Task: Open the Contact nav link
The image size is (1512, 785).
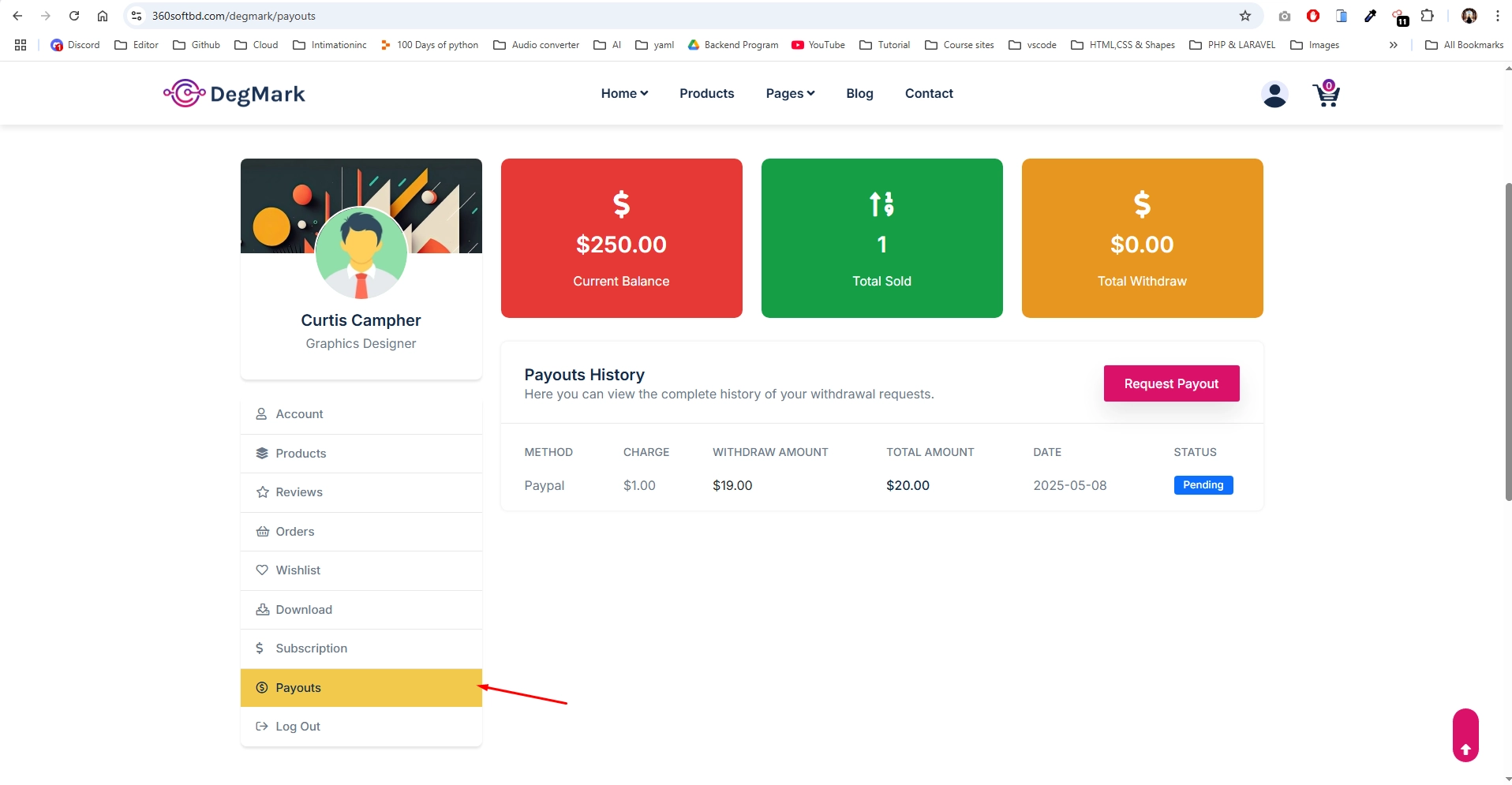Action: pyautogui.click(x=929, y=93)
